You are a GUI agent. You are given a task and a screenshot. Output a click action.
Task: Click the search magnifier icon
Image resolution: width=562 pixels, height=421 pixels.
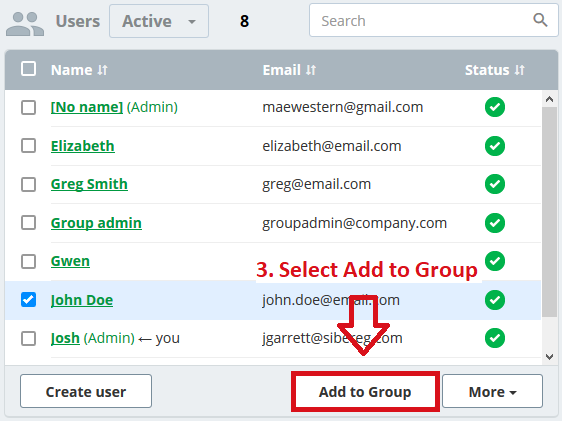(540, 20)
